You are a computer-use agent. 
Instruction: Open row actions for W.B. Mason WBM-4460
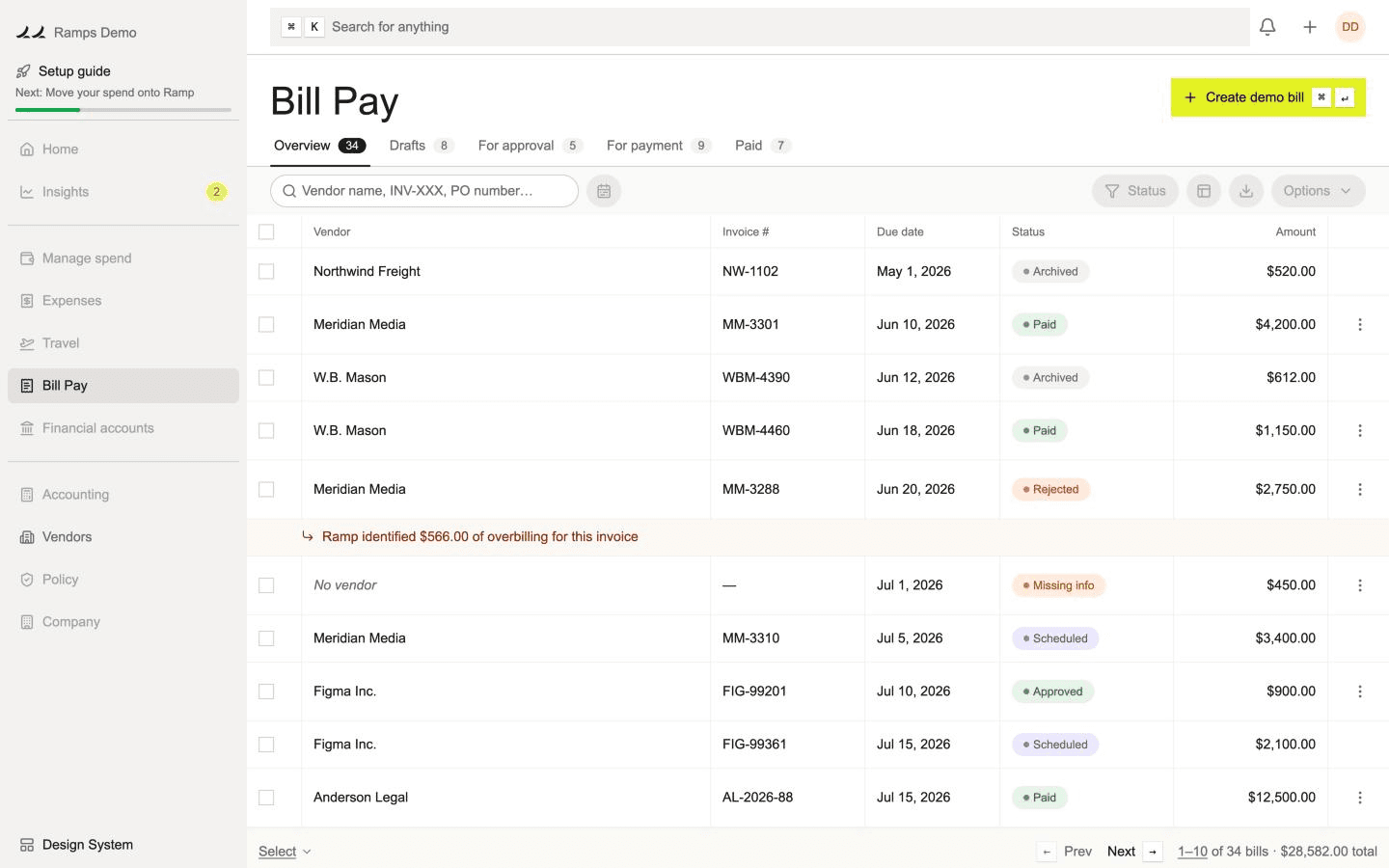coord(1360,431)
